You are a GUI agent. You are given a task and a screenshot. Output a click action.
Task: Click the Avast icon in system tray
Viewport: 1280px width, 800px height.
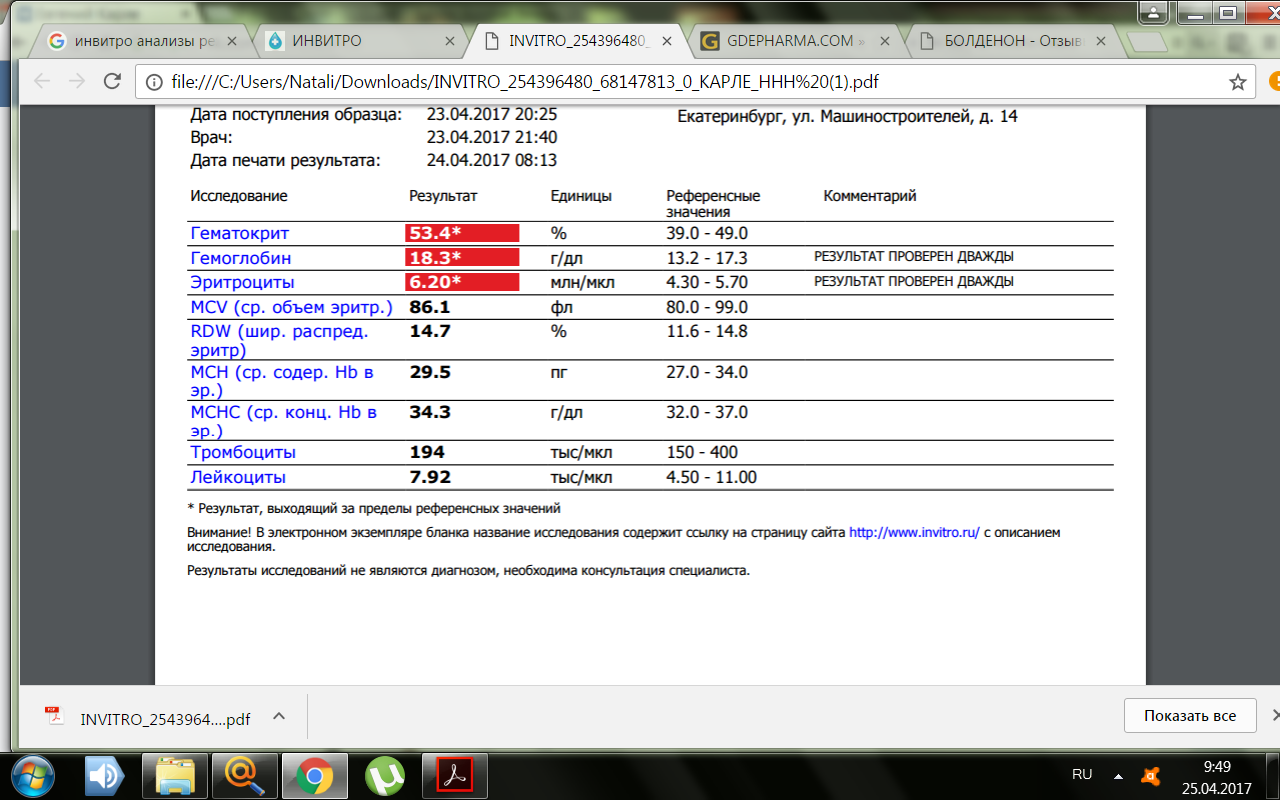[x=1151, y=775]
